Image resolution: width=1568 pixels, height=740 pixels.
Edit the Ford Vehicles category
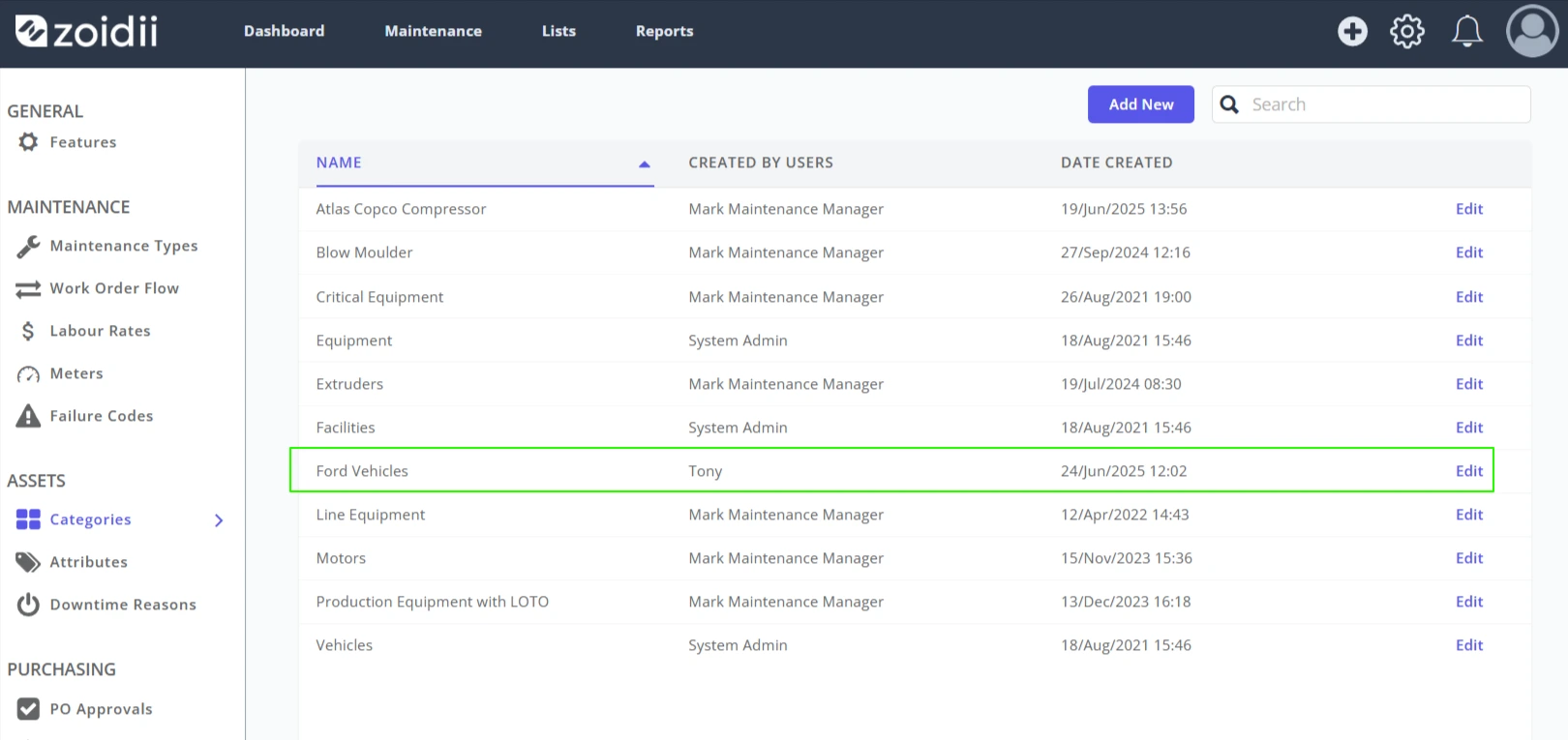click(x=1469, y=471)
